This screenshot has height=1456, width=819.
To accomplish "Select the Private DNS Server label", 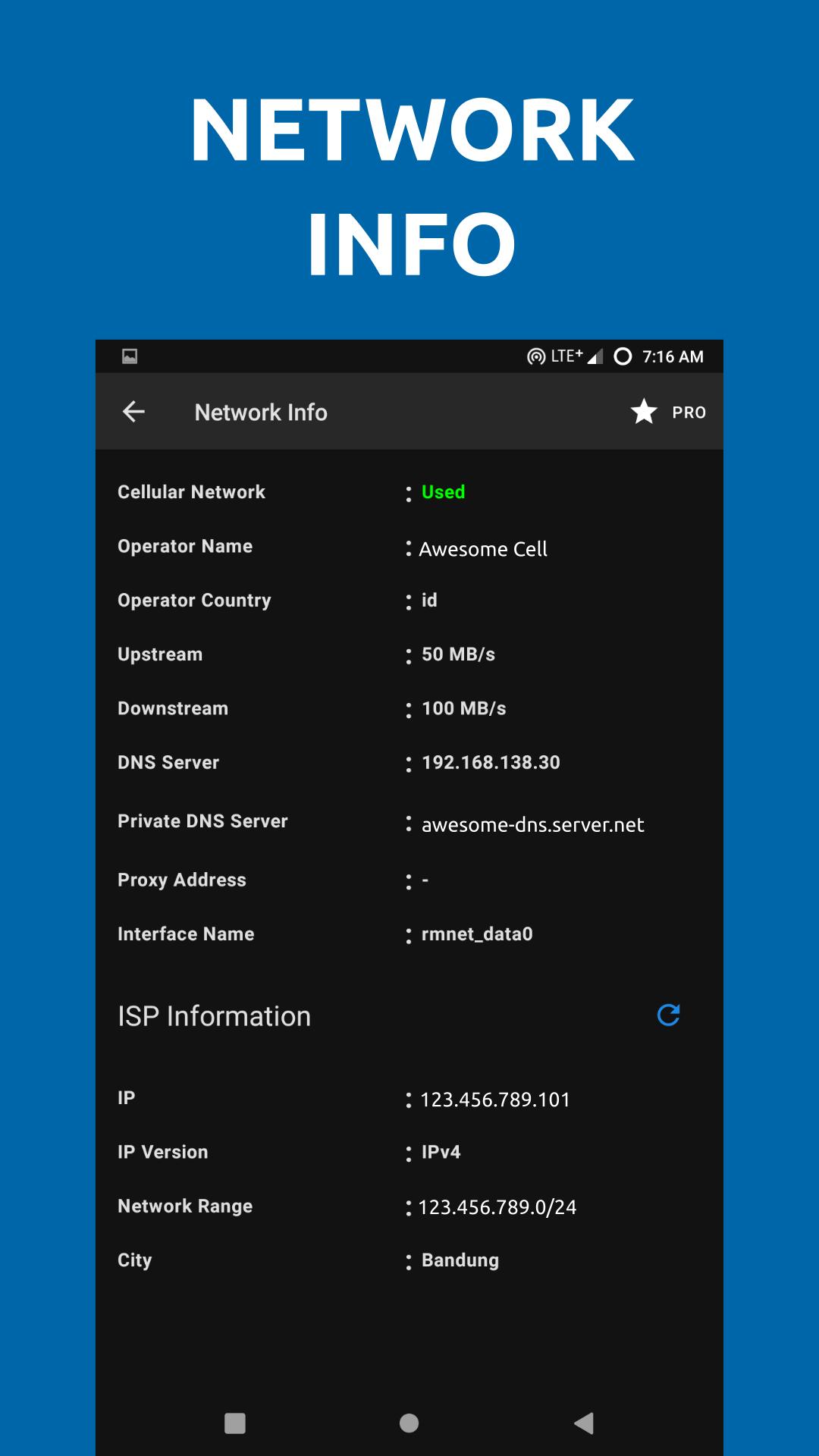I will [202, 821].
